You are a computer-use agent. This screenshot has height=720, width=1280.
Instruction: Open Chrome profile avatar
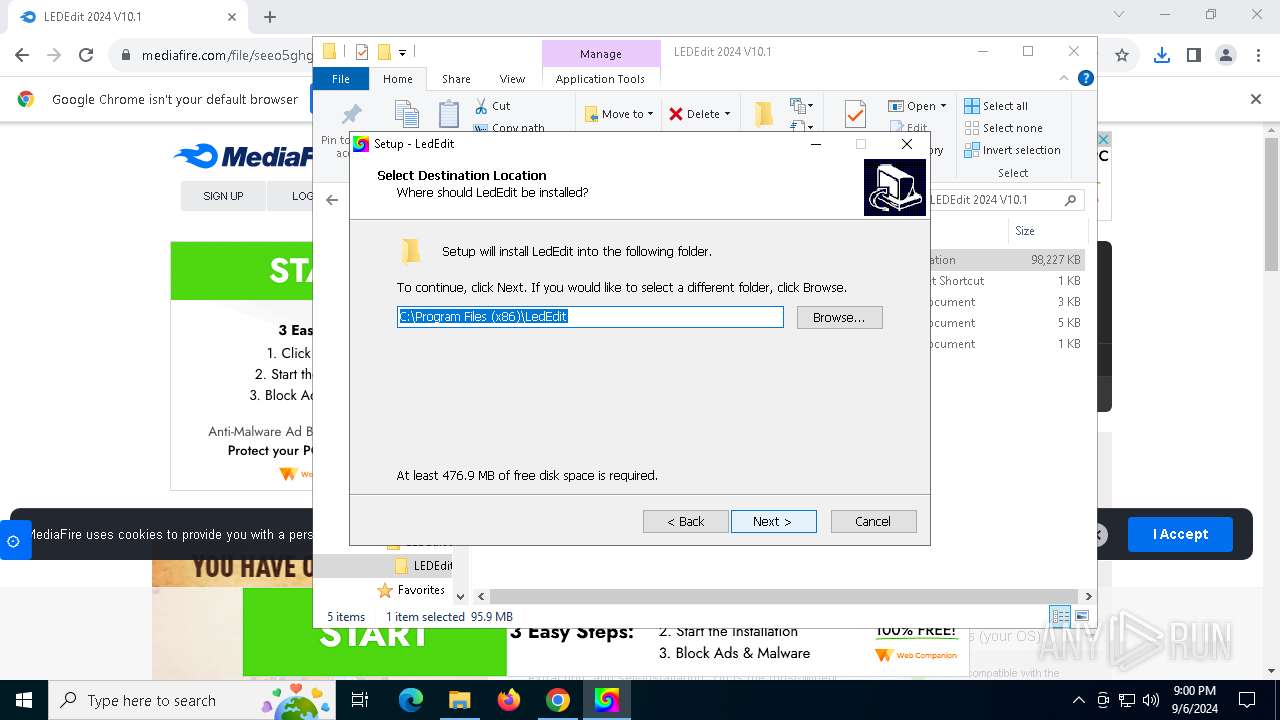[x=1226, y=56]
